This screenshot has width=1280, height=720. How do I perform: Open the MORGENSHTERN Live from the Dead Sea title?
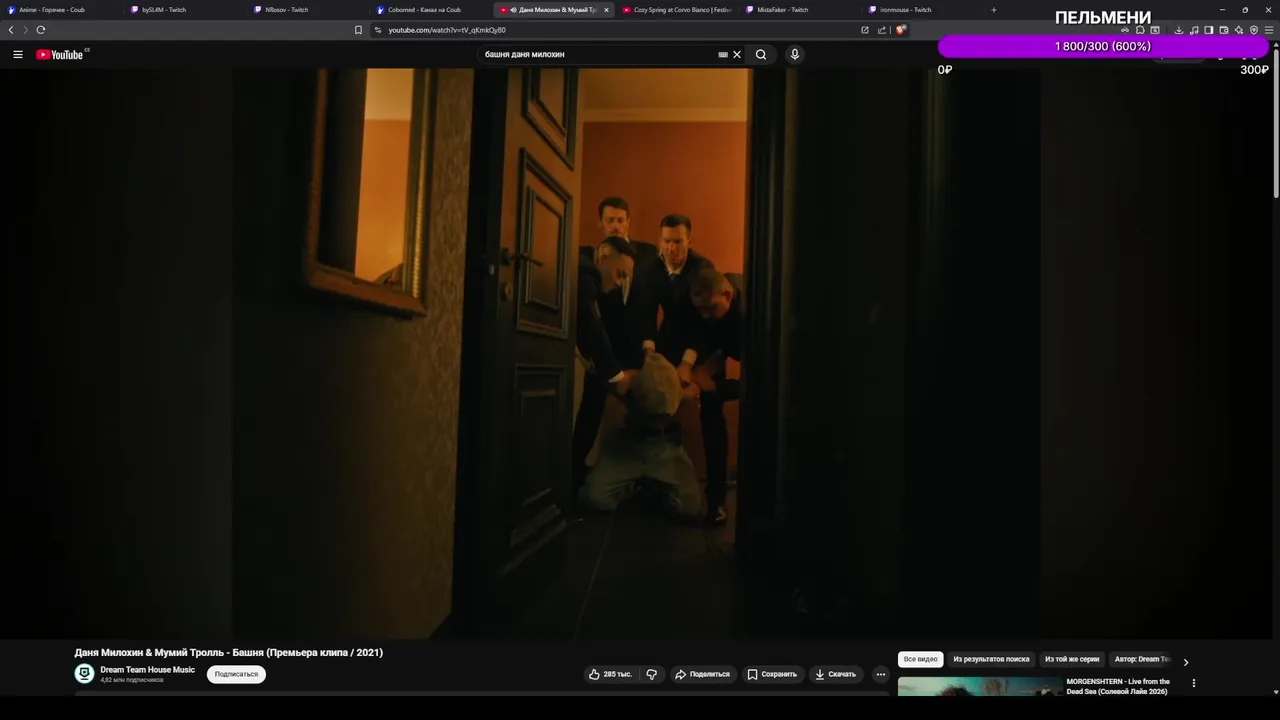tap(1118, 686)
